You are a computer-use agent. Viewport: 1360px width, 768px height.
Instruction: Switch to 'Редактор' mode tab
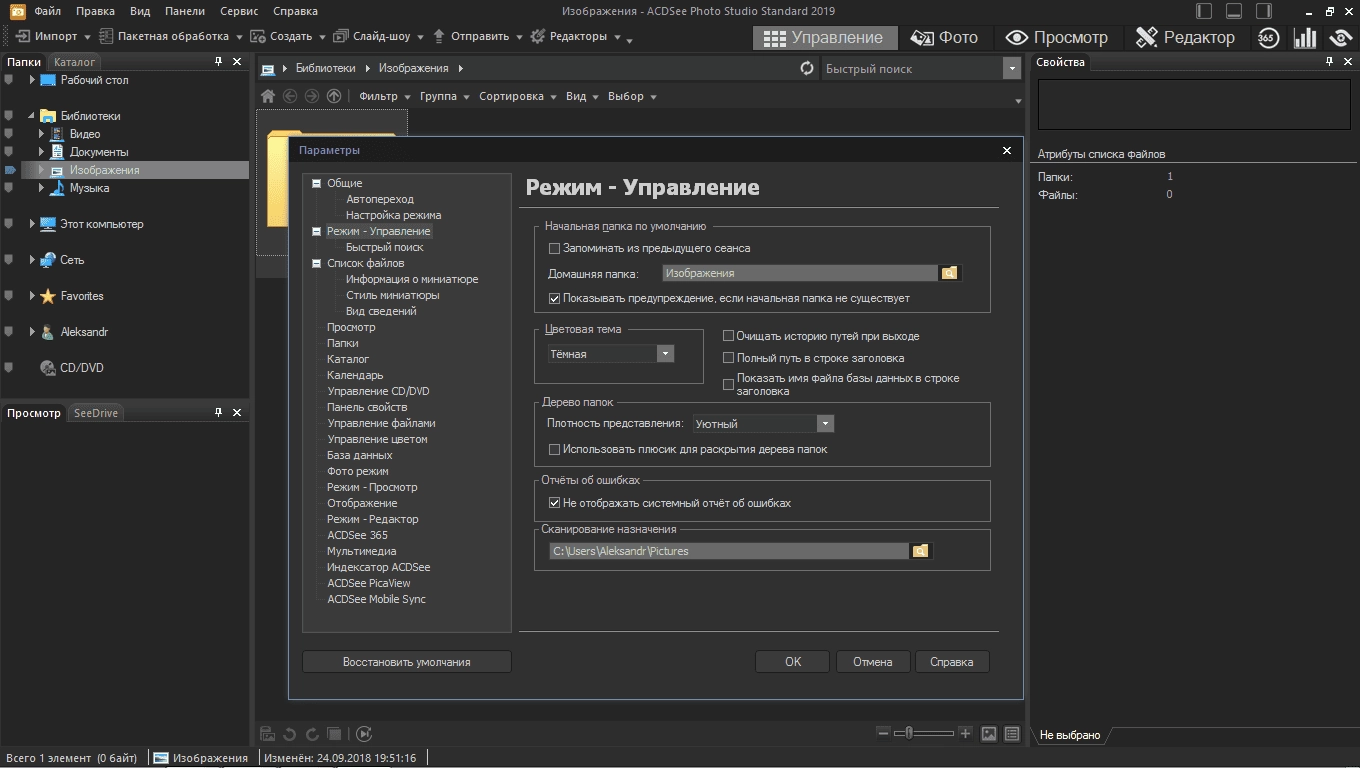1186,38
